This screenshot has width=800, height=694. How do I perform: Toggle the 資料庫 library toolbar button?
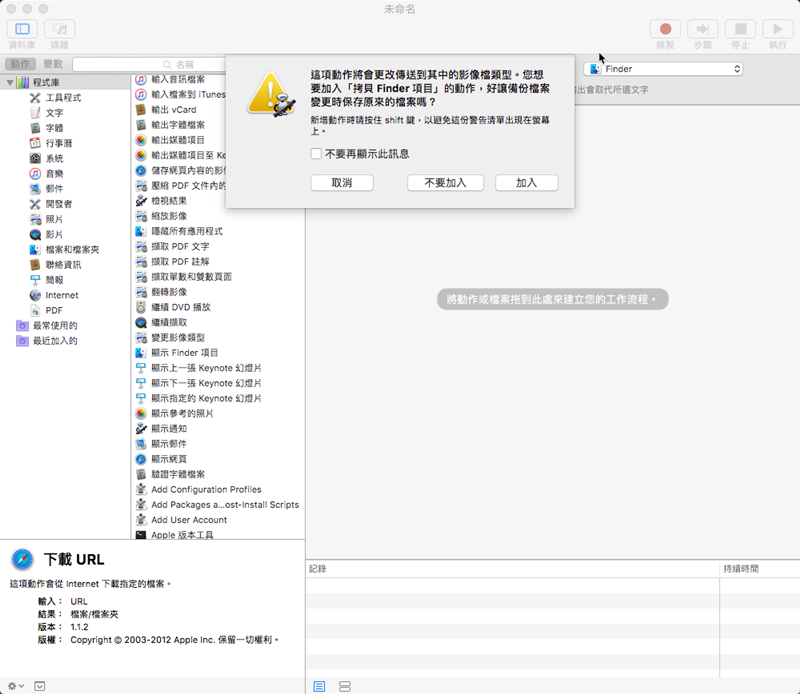pyautogui.click(x=22, y=29)
